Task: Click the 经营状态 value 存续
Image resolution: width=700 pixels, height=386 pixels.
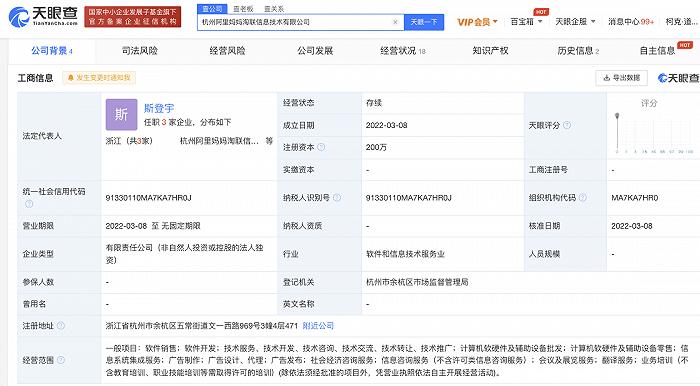Action: pyautogui.click(x=374, y=103)
